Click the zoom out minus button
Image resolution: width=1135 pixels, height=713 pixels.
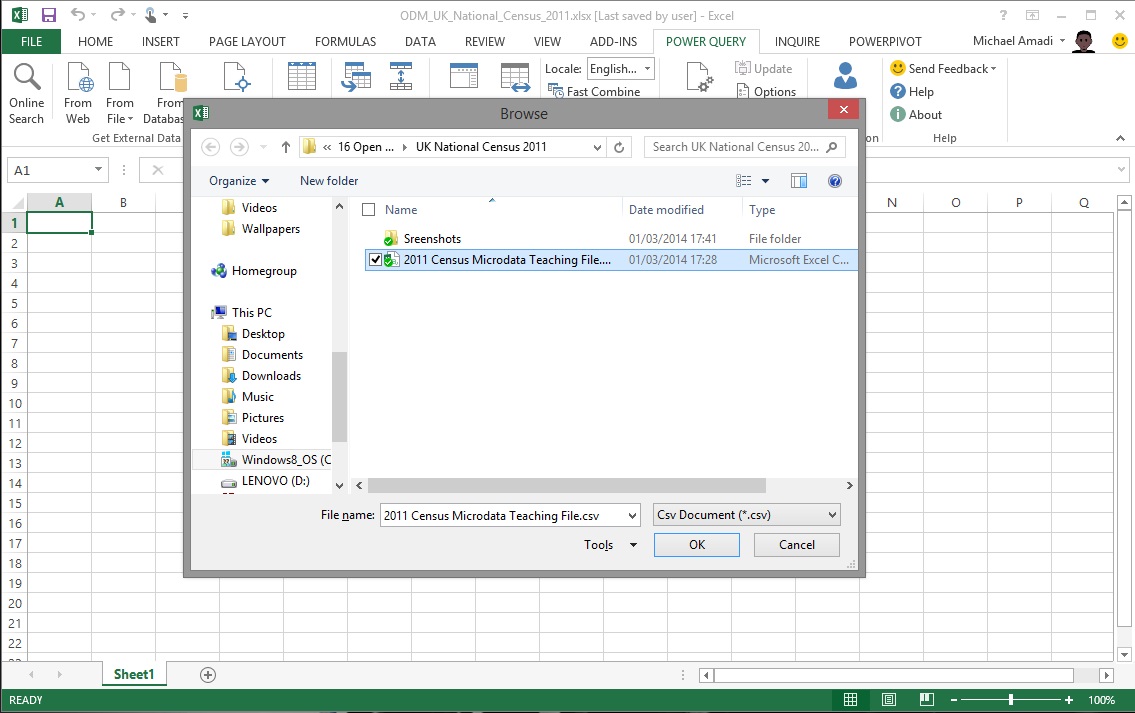tap(954, 700)
